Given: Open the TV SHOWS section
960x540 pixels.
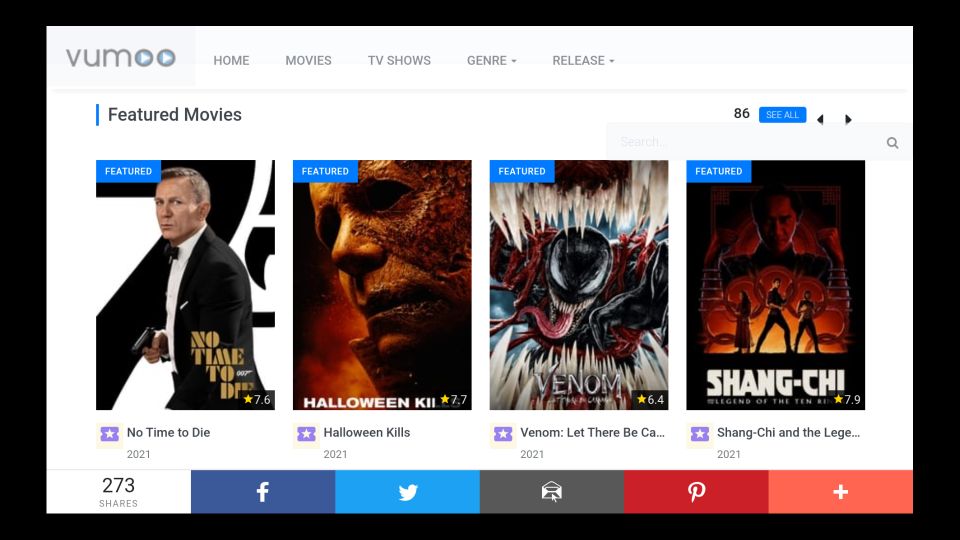Looking at the screenshot, I should pyautogui.click(x=399, y=61).
